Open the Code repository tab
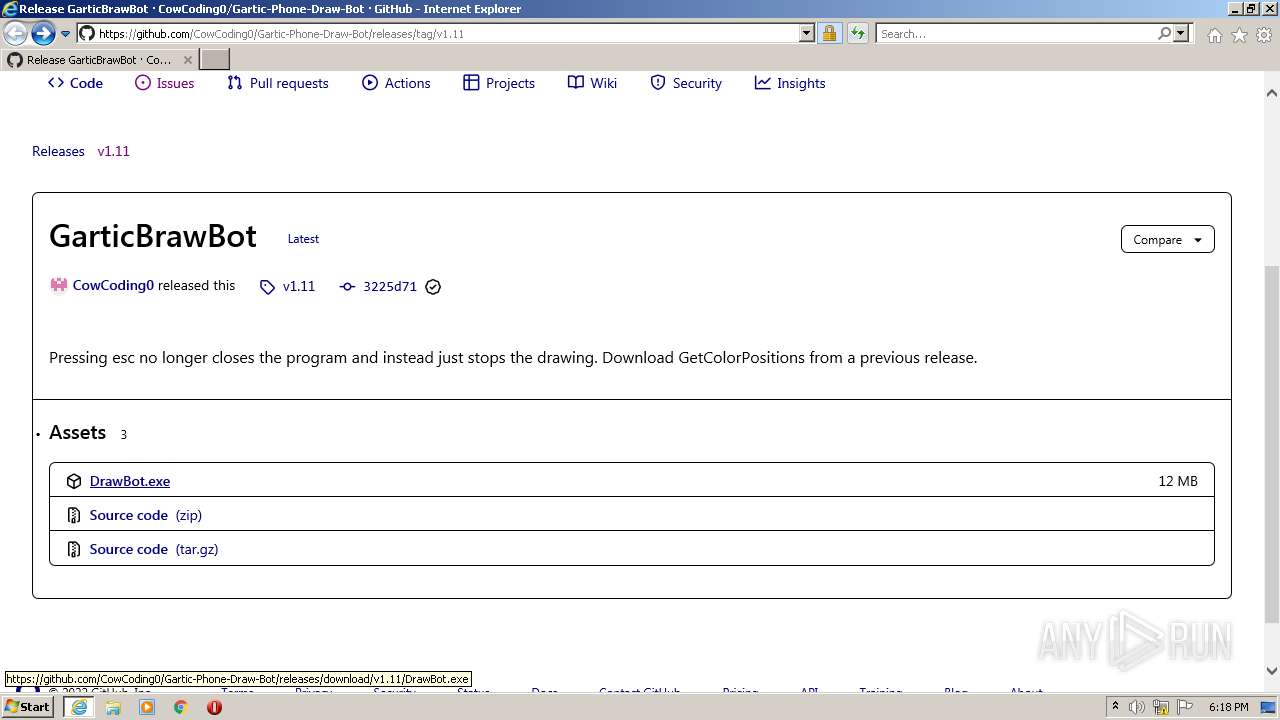 75,83
